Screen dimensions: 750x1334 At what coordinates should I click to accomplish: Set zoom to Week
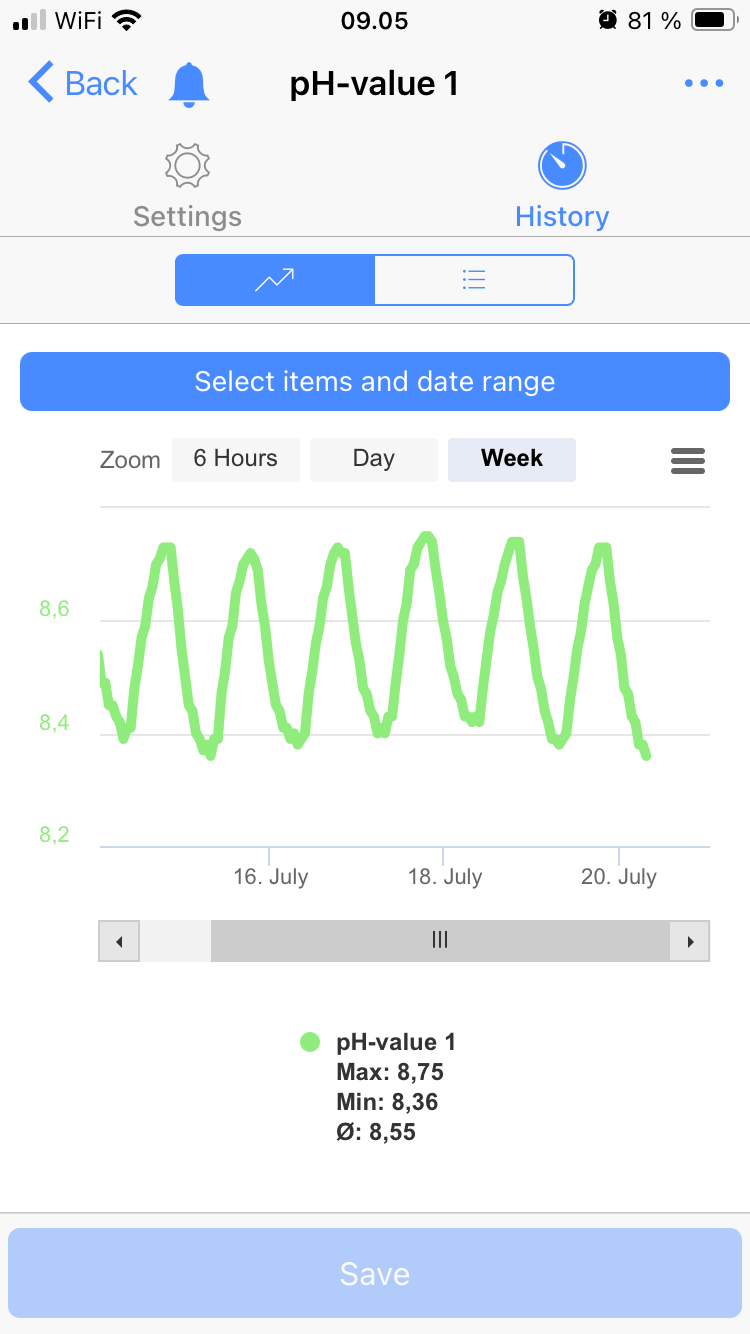click(x=512, y=459)
